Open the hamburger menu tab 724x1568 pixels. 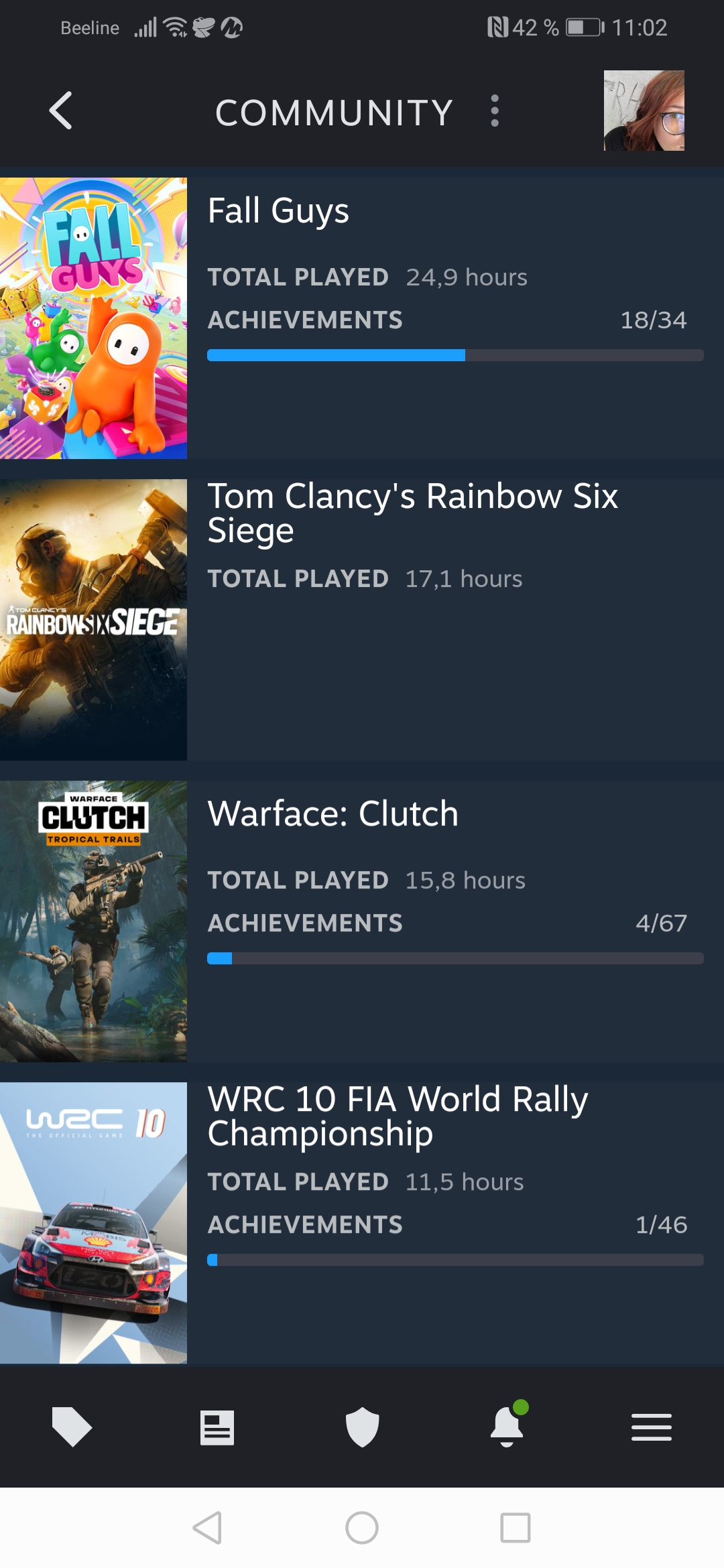tap(652, 1427)
